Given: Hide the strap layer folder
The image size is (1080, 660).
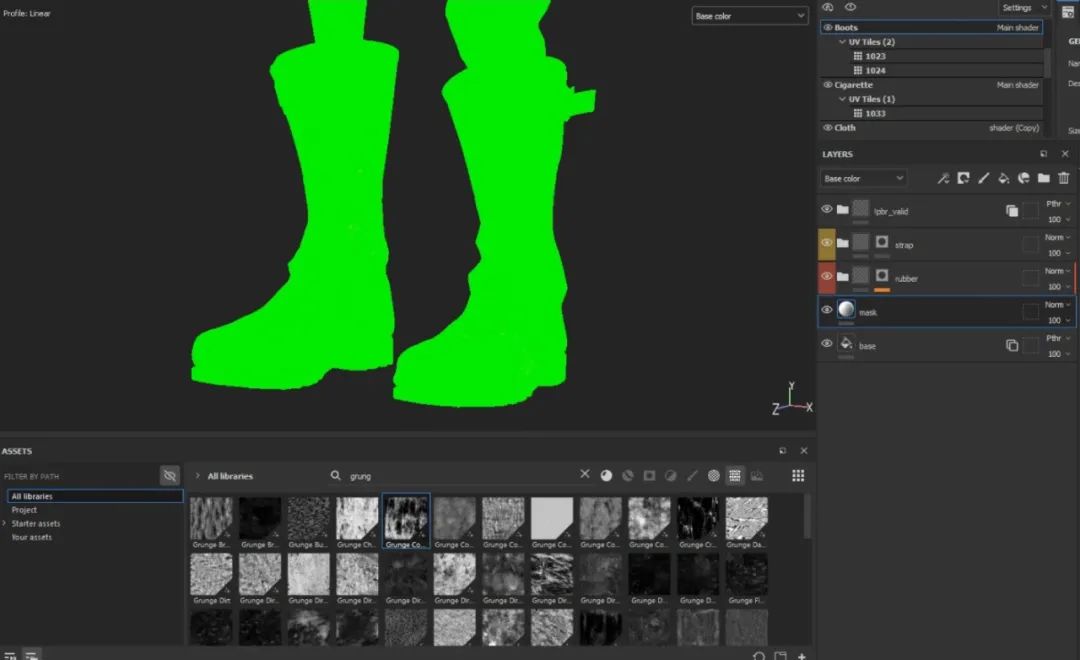Looking at the screenshot, I should point(827,243).
